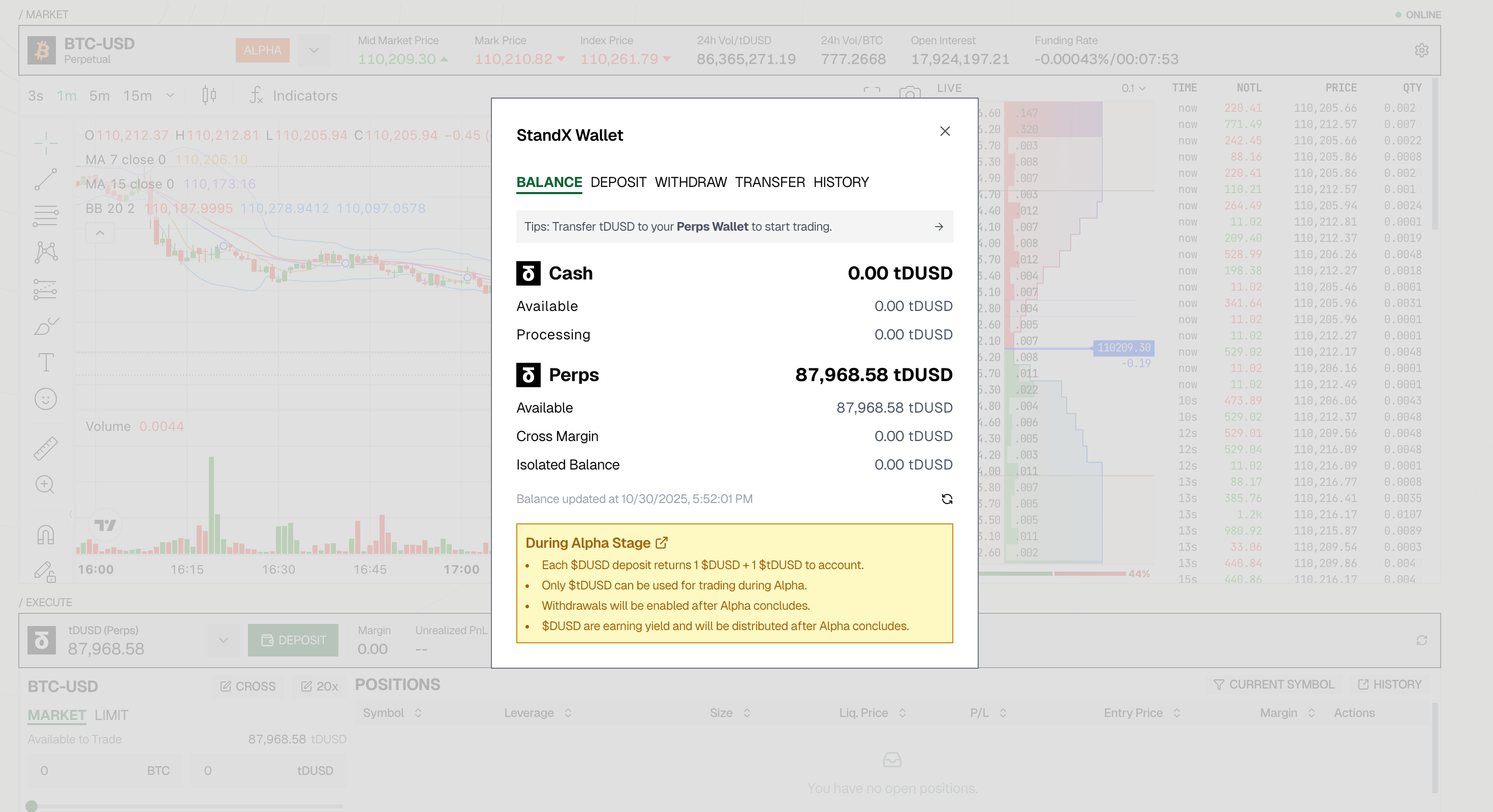Select the ruler measure tool

coord(46,448)
